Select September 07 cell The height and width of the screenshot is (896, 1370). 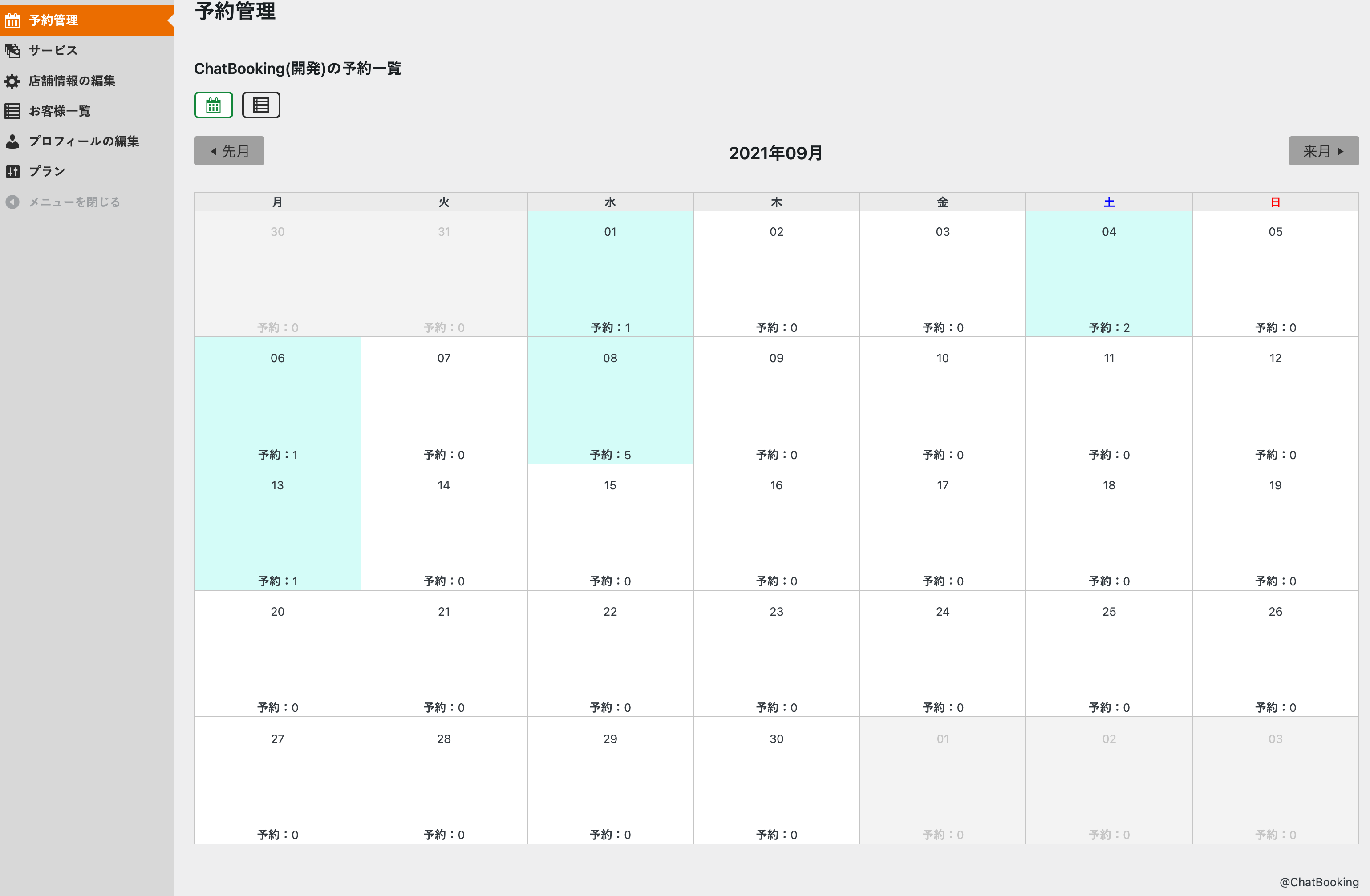click(444, 400)
